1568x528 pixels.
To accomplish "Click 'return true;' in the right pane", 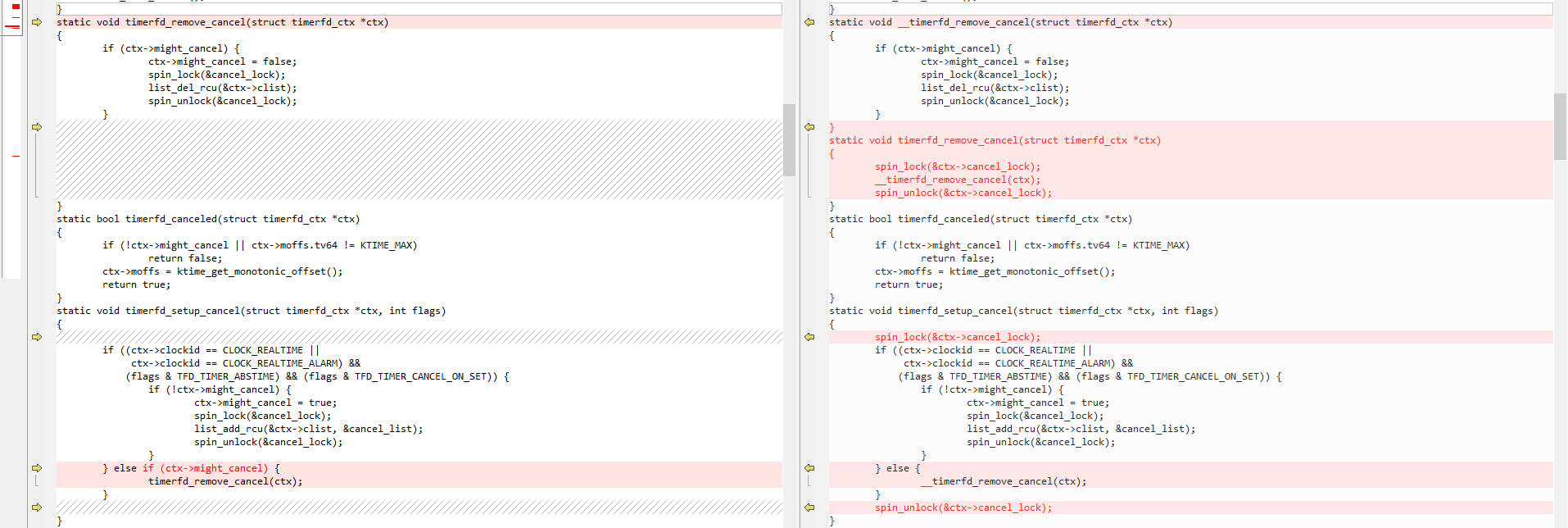I will 909,284.
